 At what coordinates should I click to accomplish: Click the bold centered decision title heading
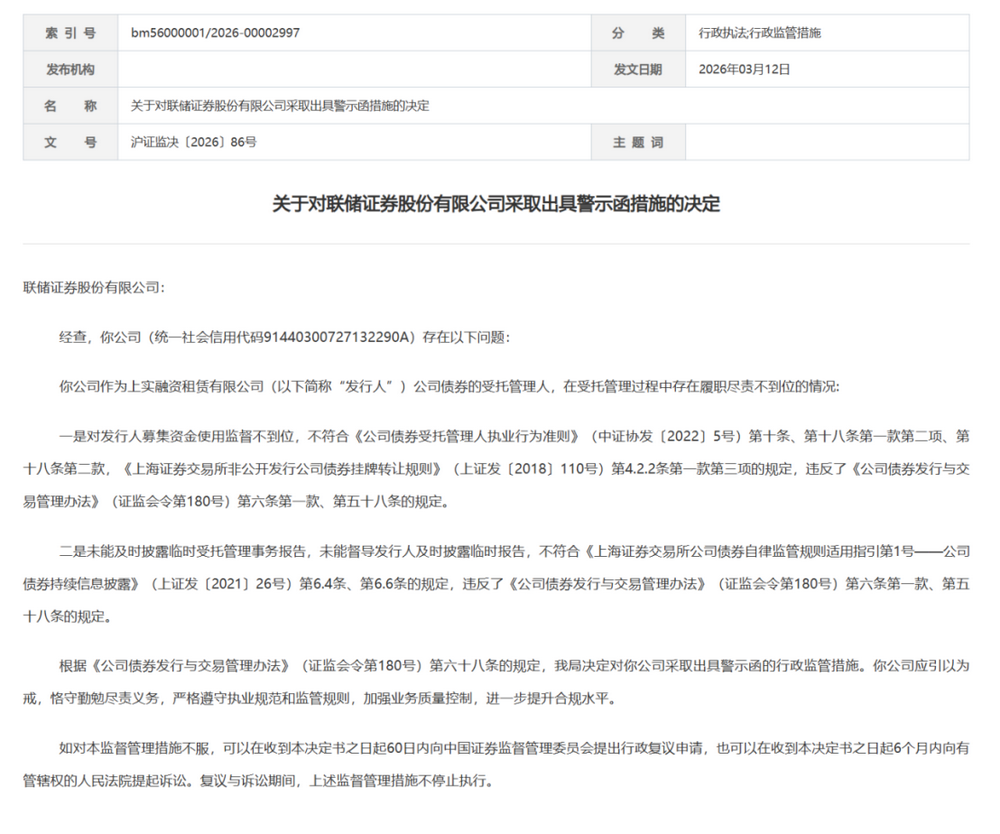point(496,204)
